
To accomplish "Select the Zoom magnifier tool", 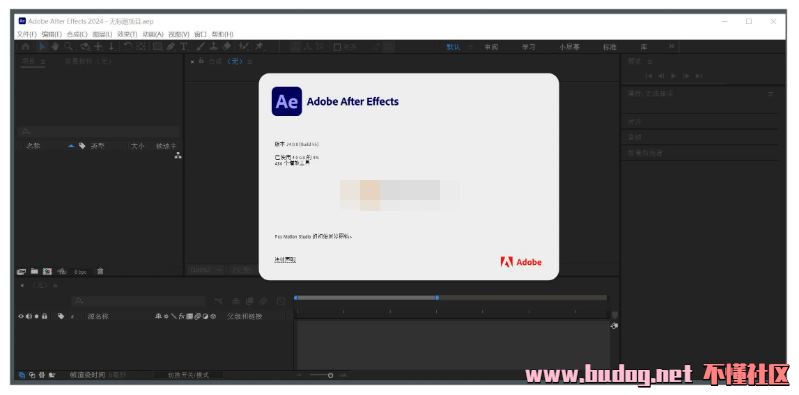I will tap(68, 46).
